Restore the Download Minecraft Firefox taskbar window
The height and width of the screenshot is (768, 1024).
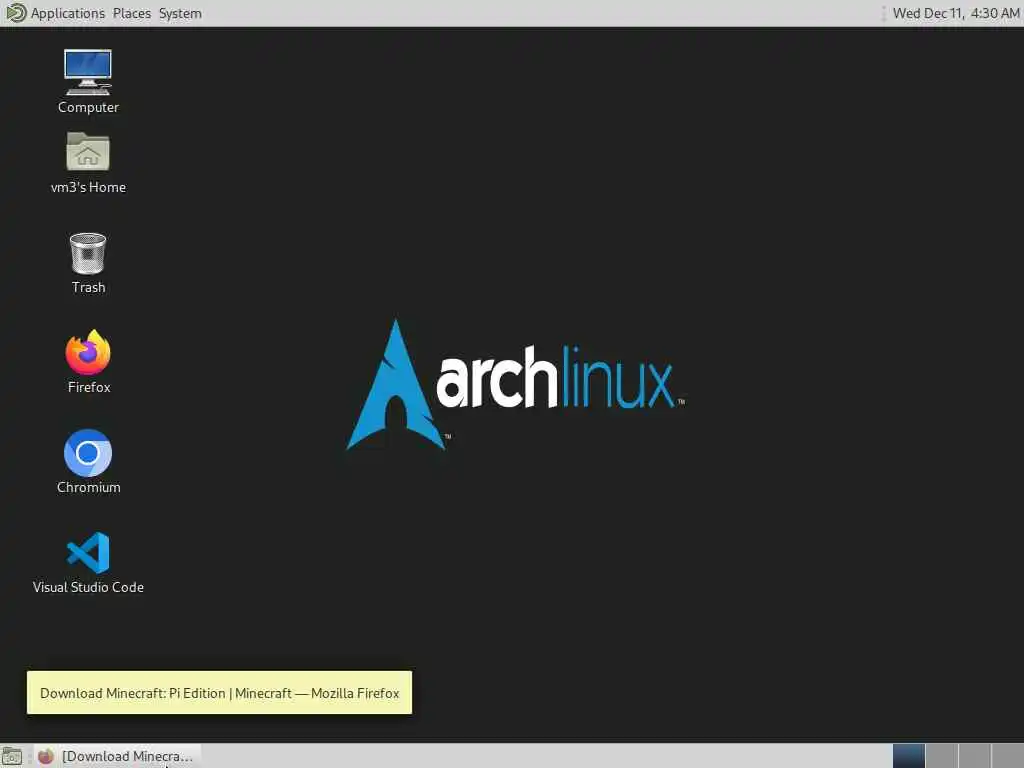click(116, 756)
